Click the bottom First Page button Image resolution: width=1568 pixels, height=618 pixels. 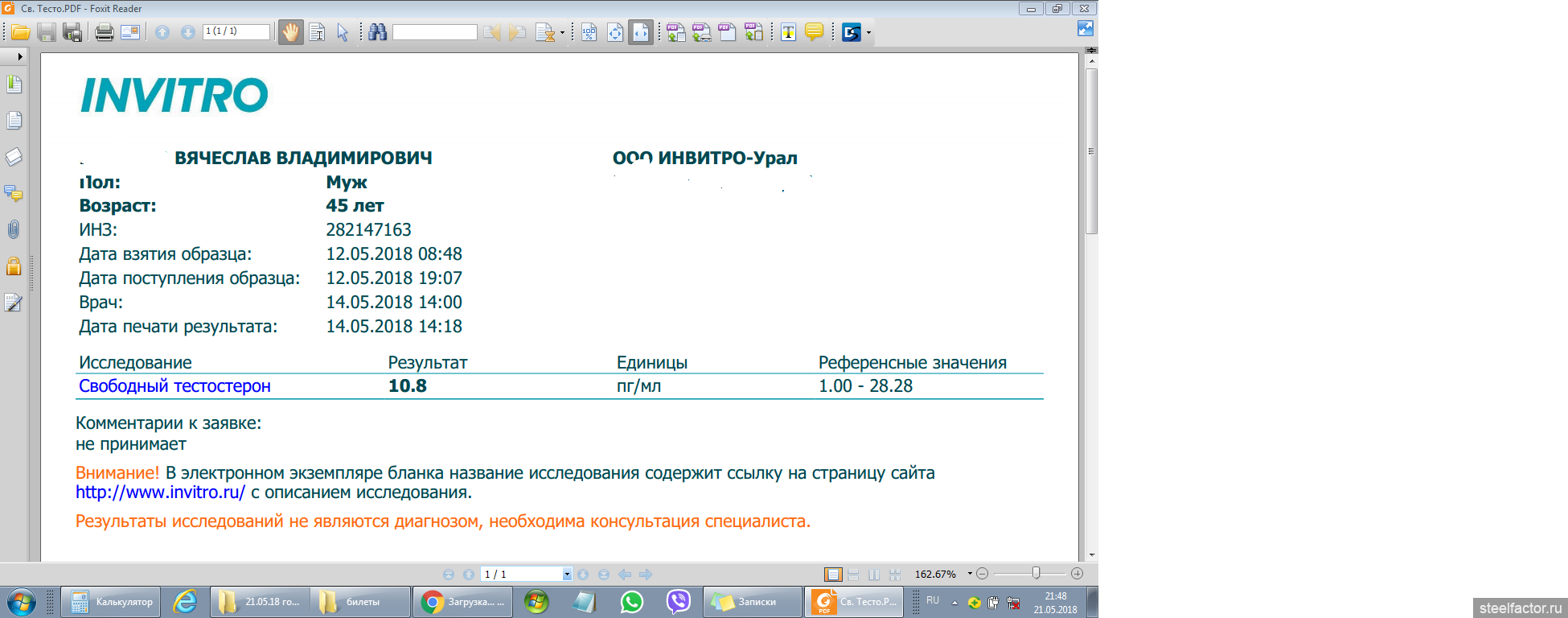449,575
